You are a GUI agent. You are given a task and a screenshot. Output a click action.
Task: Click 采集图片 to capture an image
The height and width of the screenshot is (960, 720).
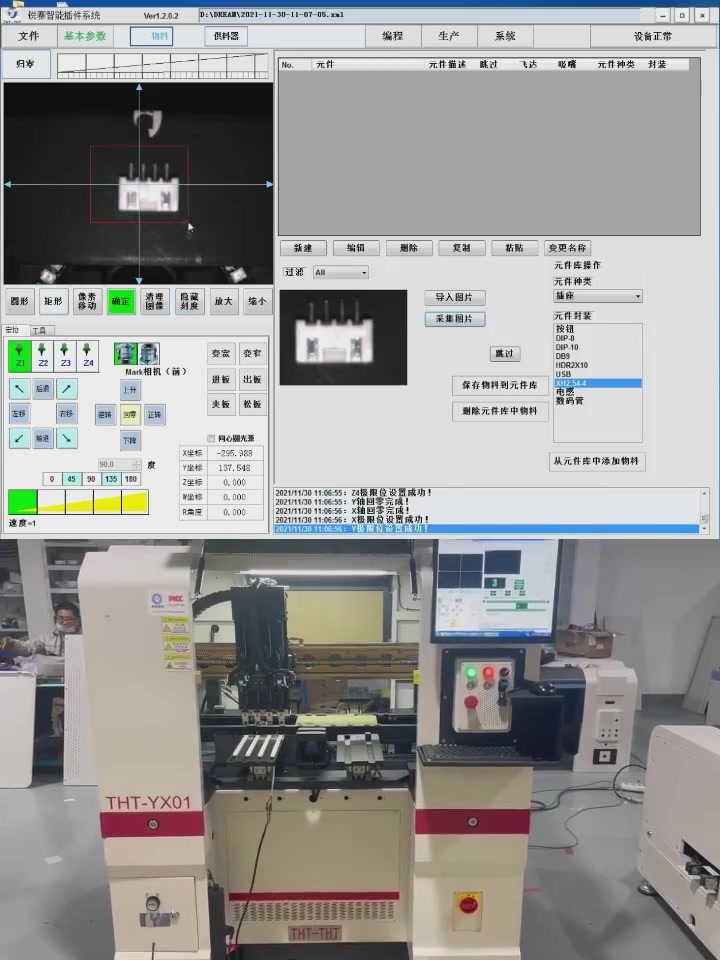point(454,319)
